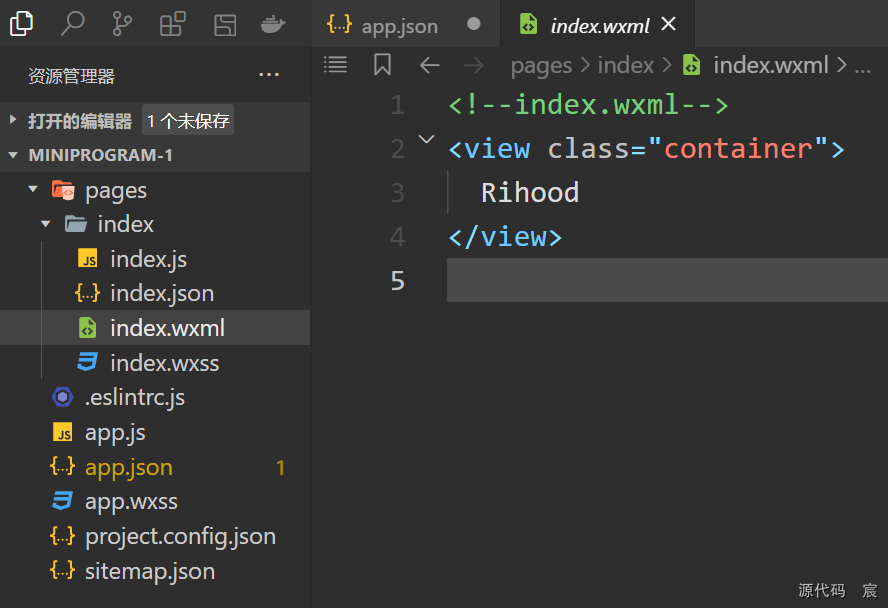Click the 资源管理器 panel title
Viewport: 888px width, 608px height.
pyautogui.click(x=71, y=76)
